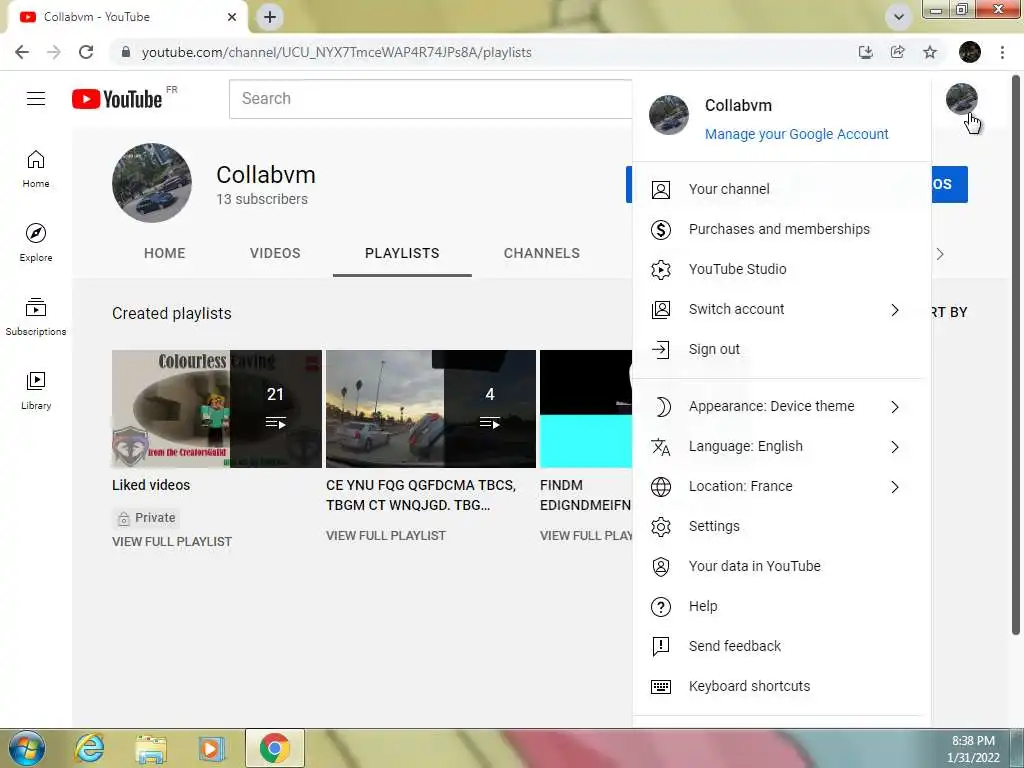Expand Location: France submenu arrow
The image size is (1024, 768).
point(895,487)
